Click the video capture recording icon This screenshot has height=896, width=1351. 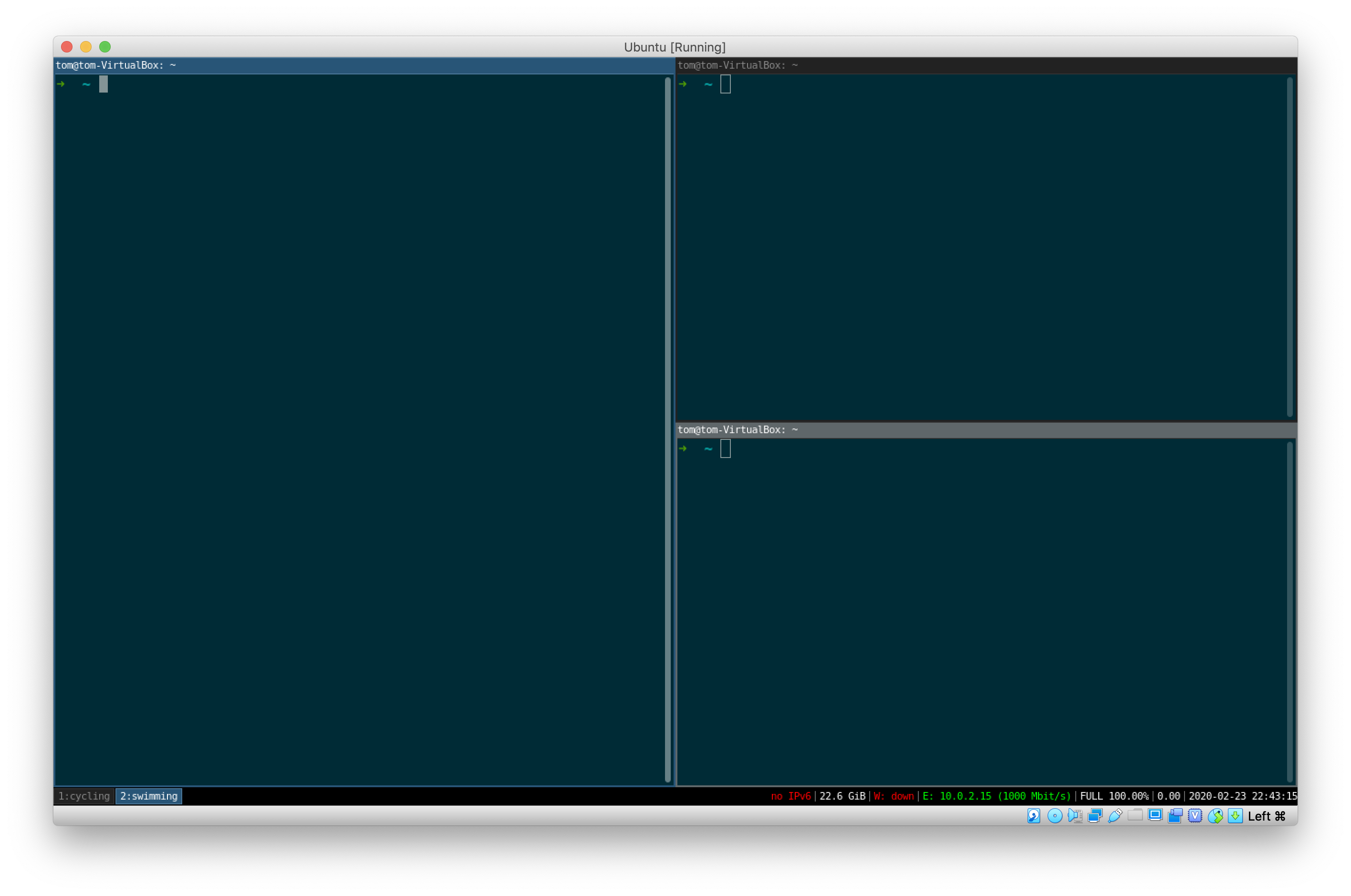[x=1175, y=816]
